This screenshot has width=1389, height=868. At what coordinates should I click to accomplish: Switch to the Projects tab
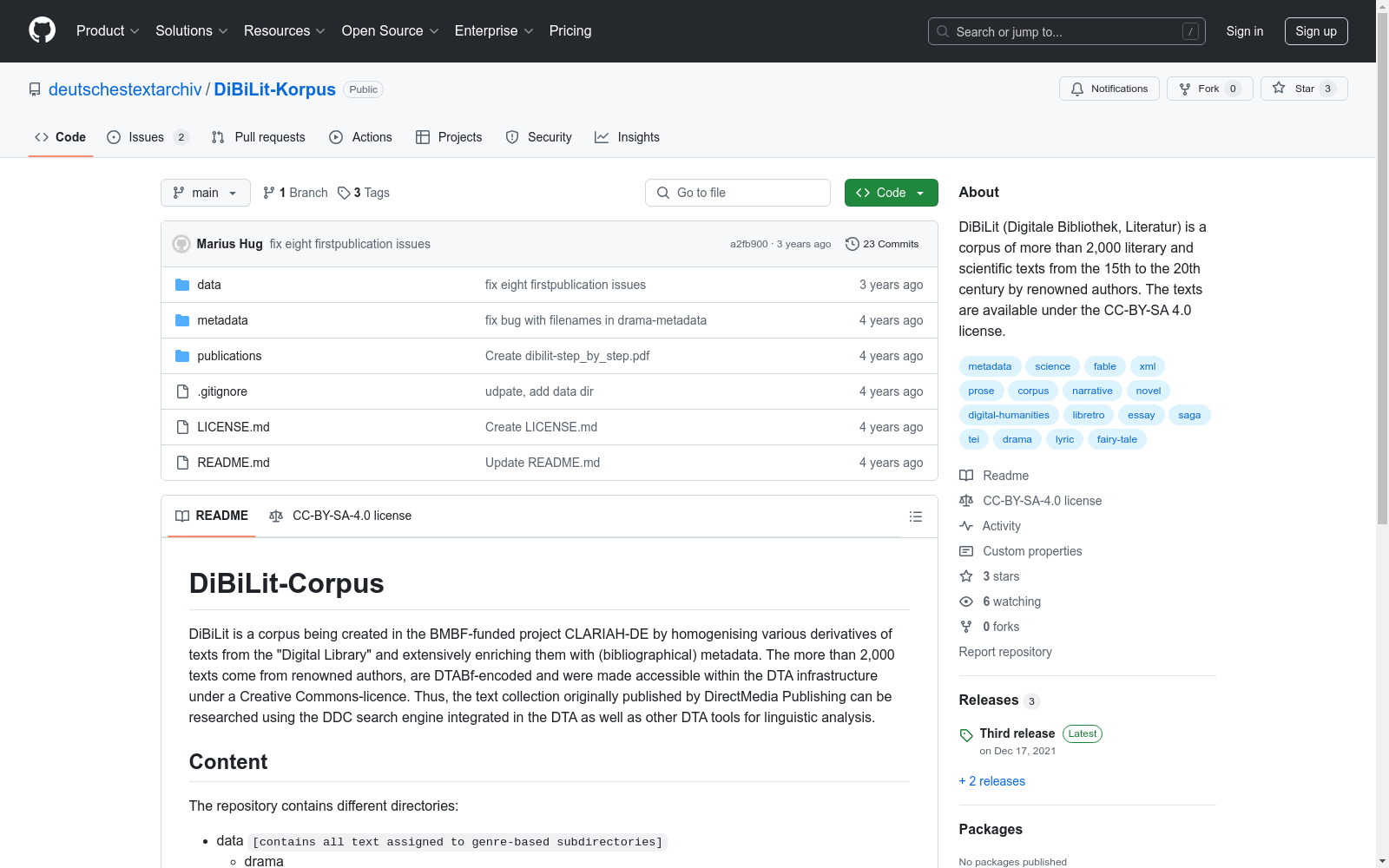[x=449, y=137]
